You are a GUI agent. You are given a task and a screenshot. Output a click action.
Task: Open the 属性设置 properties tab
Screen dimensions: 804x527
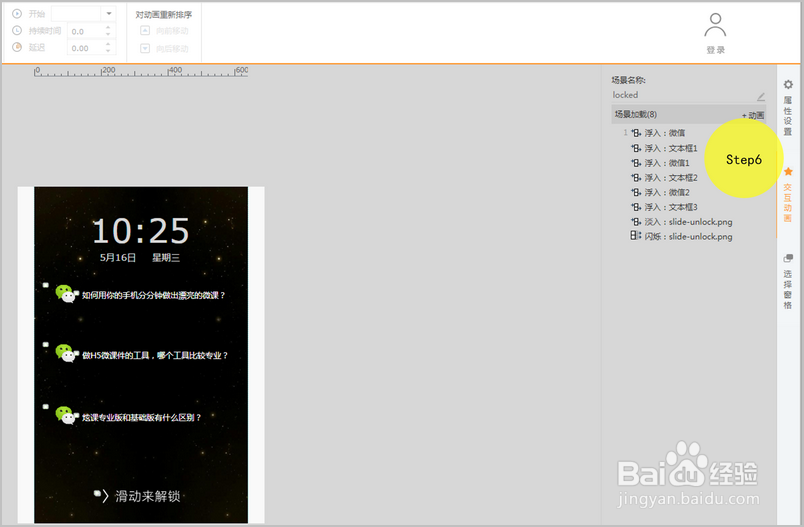tap(788, 108)
